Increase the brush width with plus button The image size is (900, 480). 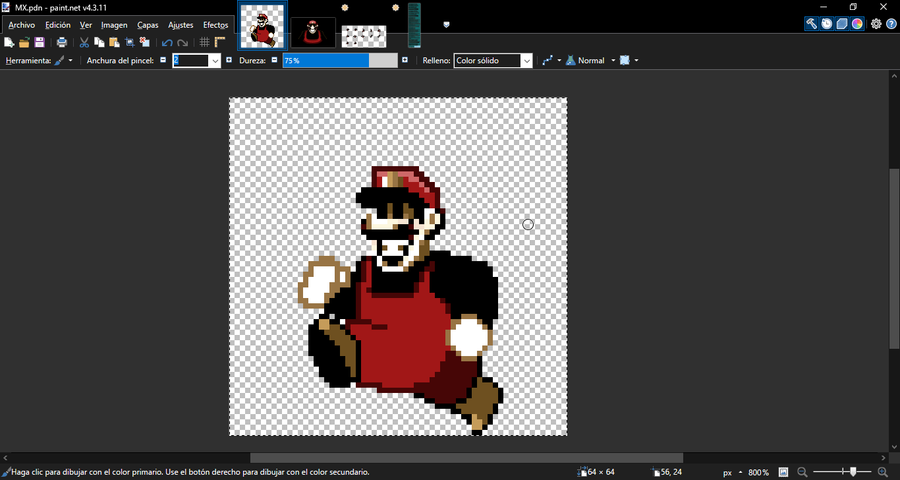coord(228,60)
